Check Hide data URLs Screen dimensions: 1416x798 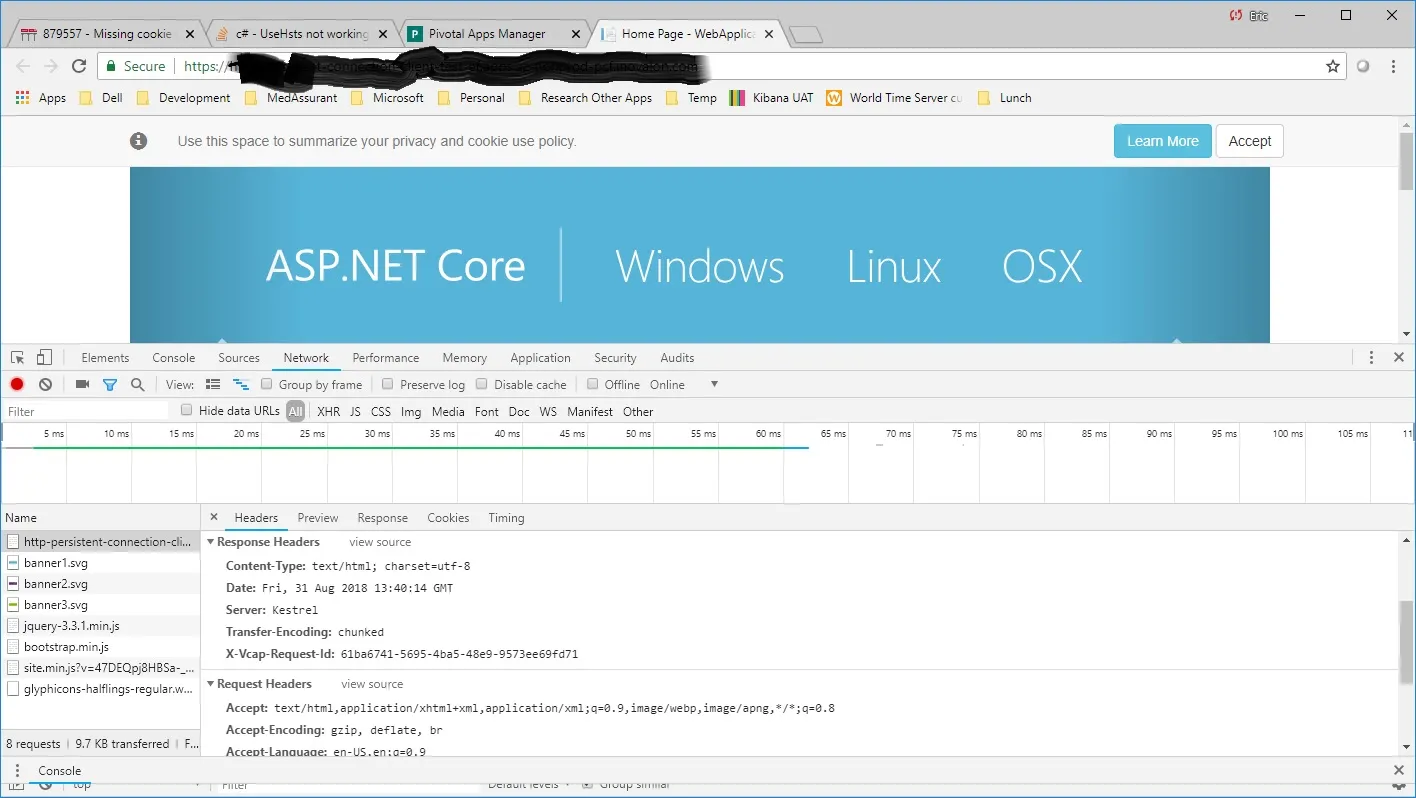point(187,410)
